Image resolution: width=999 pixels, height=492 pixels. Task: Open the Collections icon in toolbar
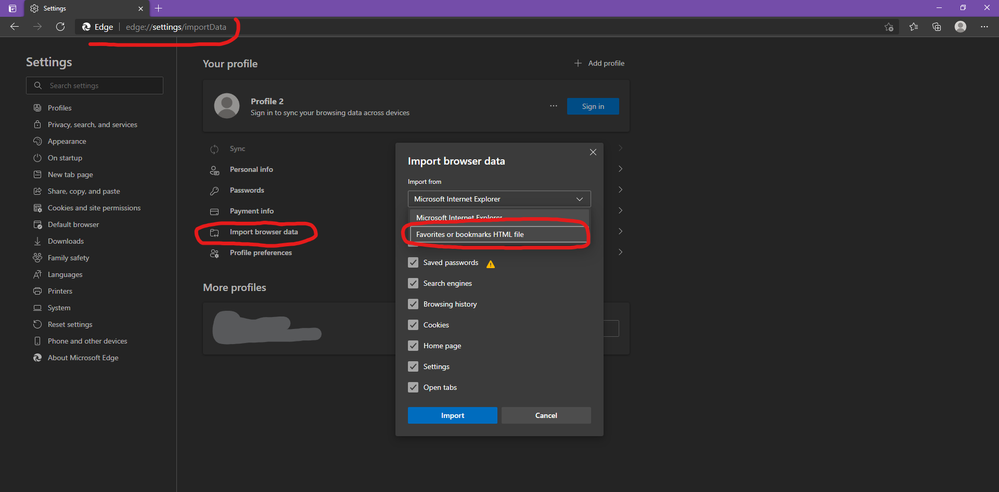tap(937, 27)
